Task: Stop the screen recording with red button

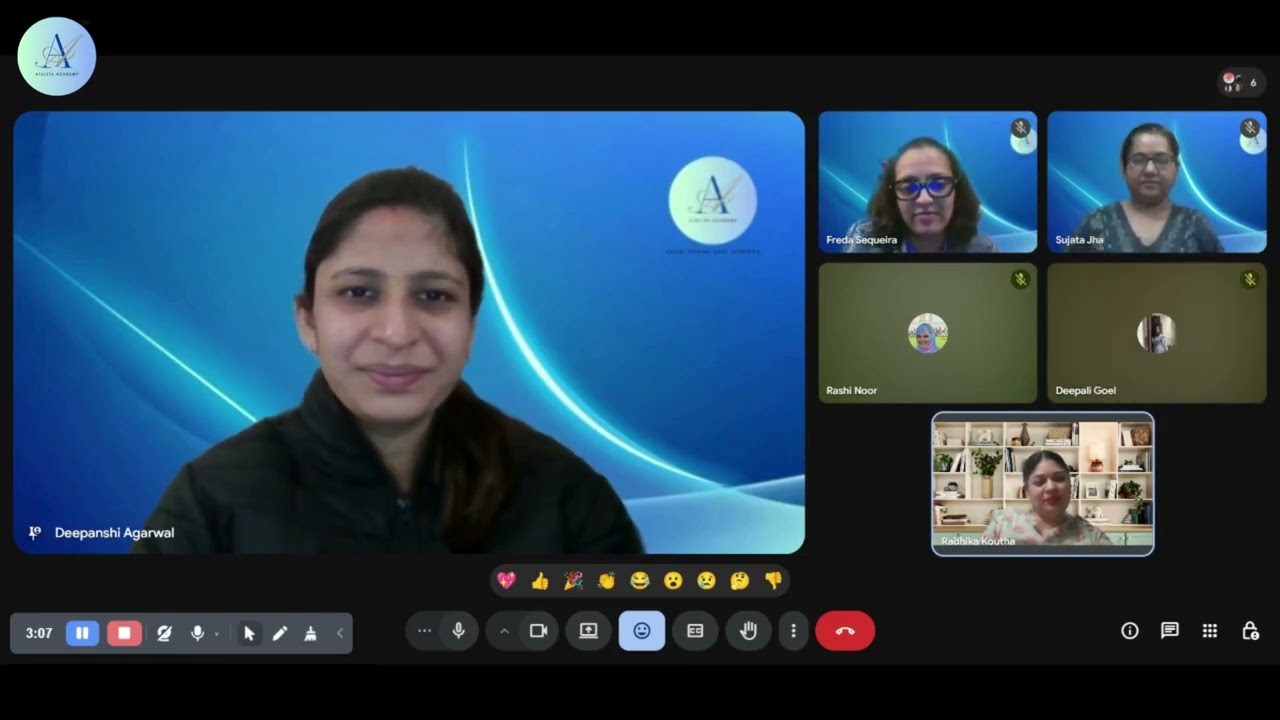Action: click(124, 633)
